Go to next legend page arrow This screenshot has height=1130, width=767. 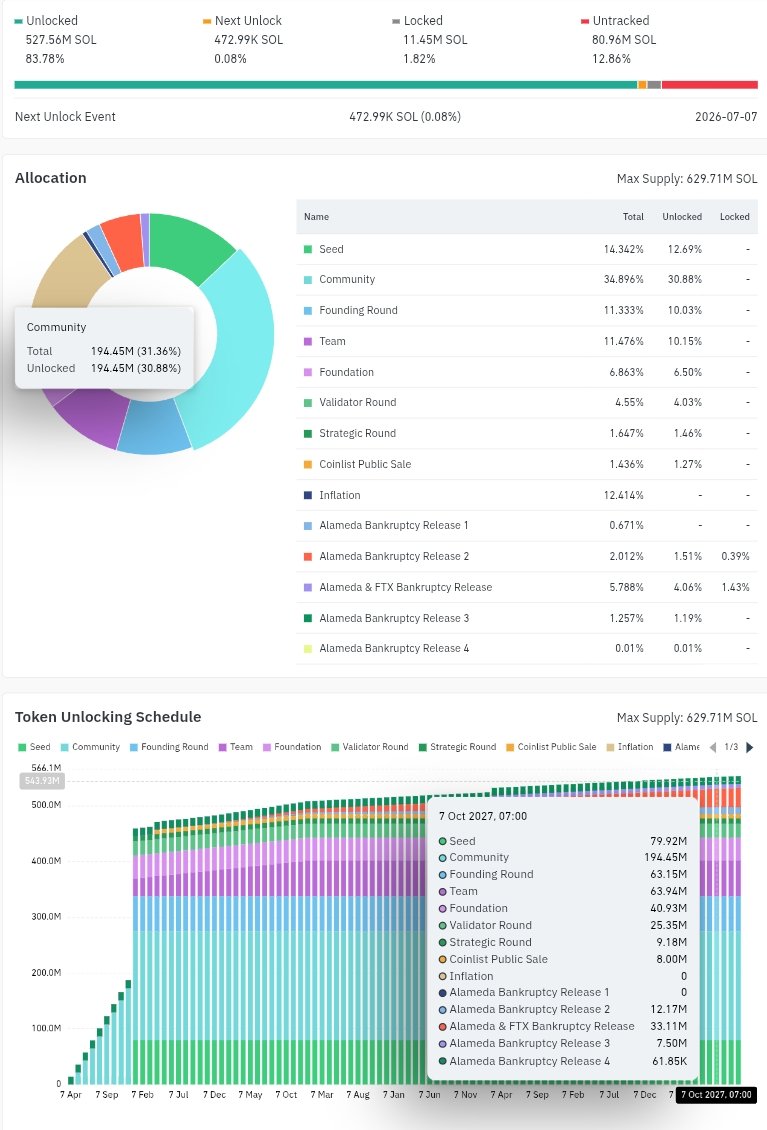pos(750,747)
